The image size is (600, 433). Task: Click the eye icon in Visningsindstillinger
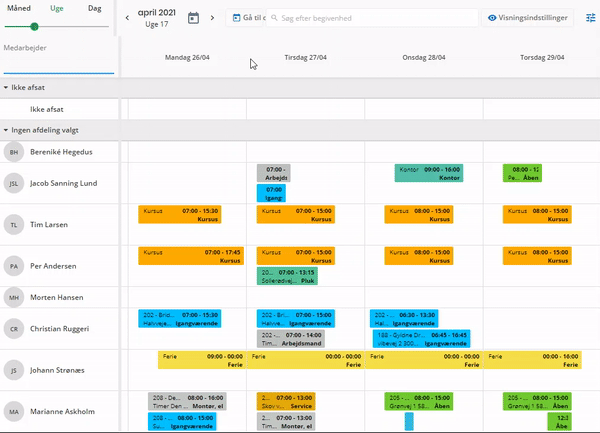tap(493, 18)
